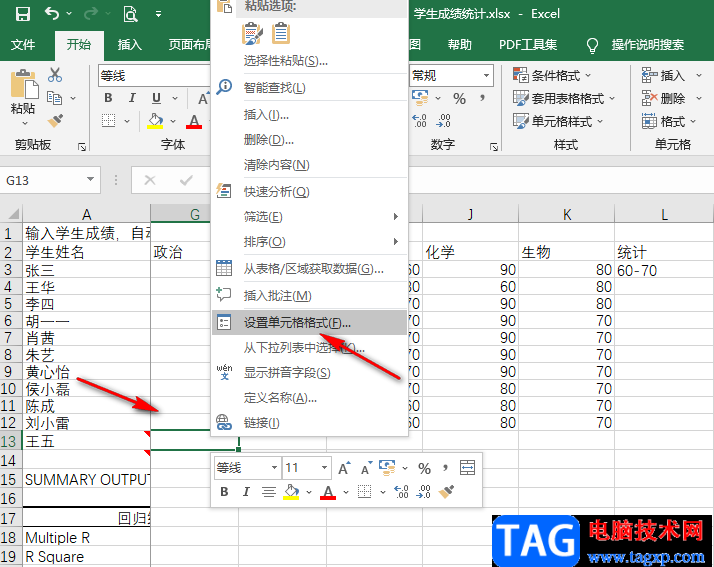Open the mini toolbar font name dropdown
Viewport: 714px width, 567px height.
click(x=274, y=468)
